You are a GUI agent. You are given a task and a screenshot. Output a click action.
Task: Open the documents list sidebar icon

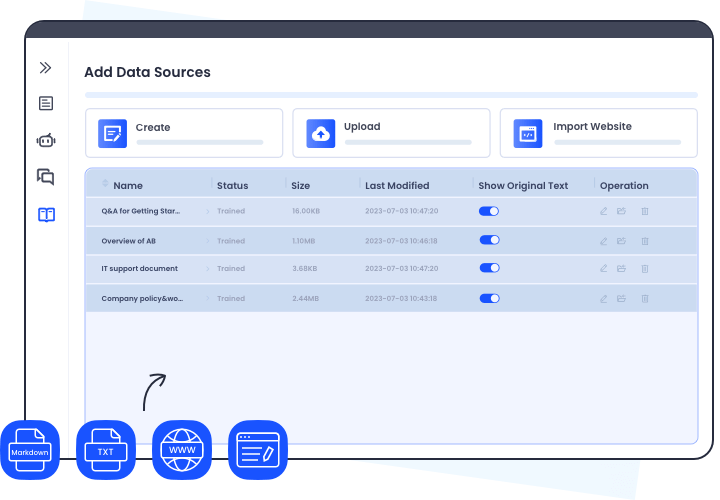pos(46,103)
